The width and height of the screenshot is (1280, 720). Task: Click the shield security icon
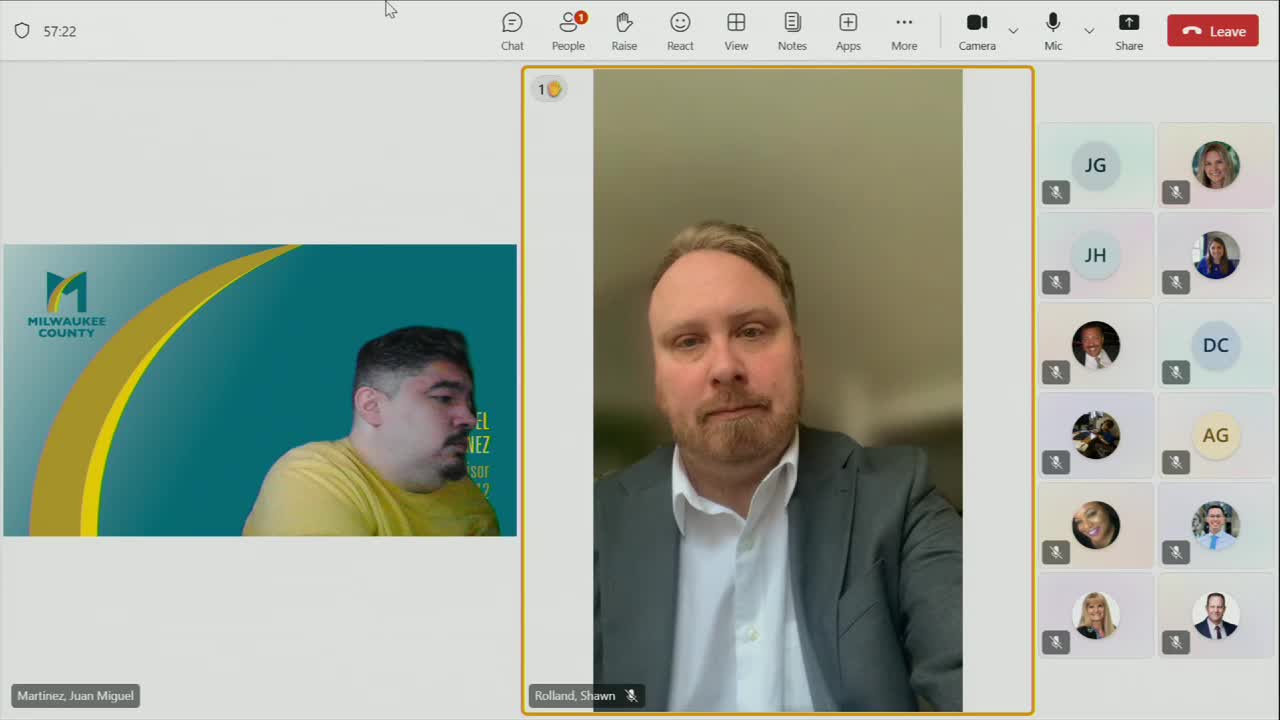pyautogui.click(x=22, y=31)
